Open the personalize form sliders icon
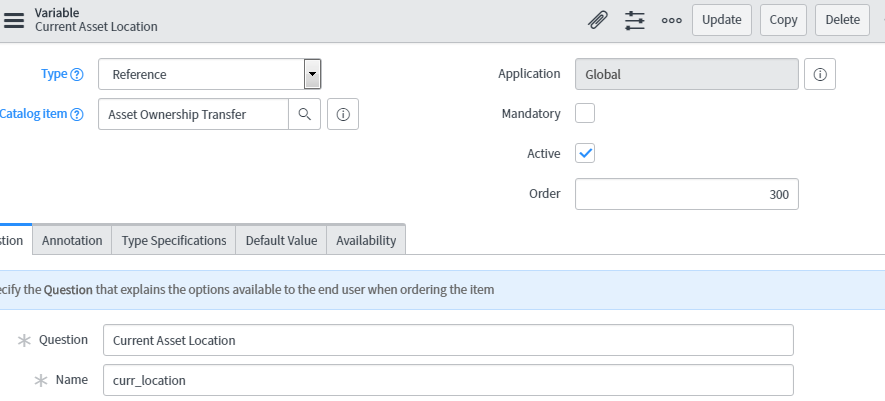The image size is (885, 401). (x=634, y=20)
